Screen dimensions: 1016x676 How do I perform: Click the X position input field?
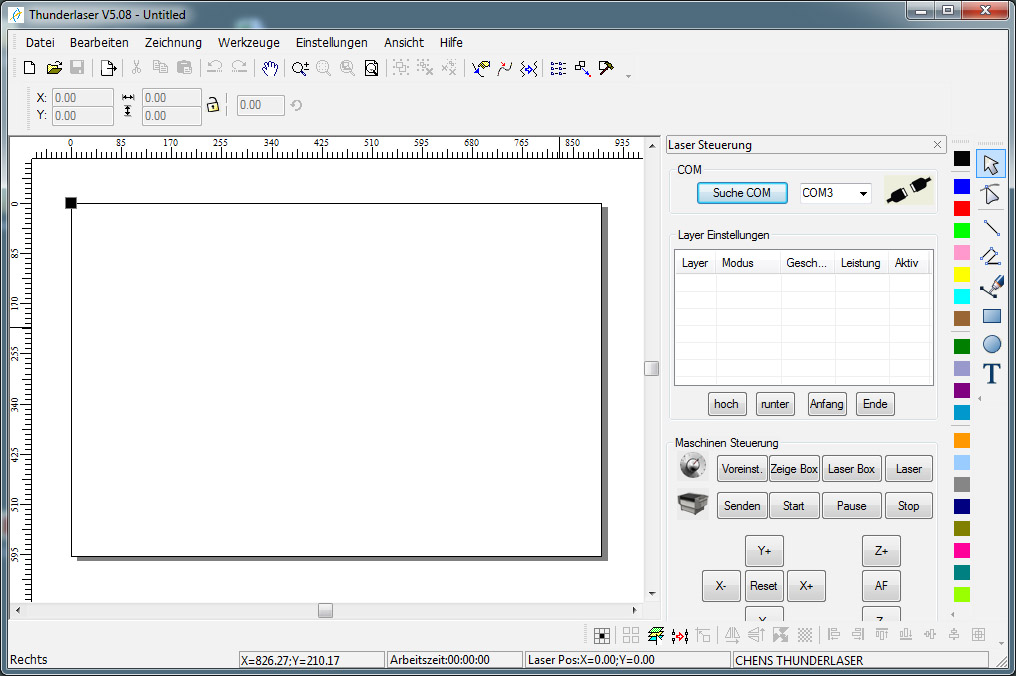(82, 98)
